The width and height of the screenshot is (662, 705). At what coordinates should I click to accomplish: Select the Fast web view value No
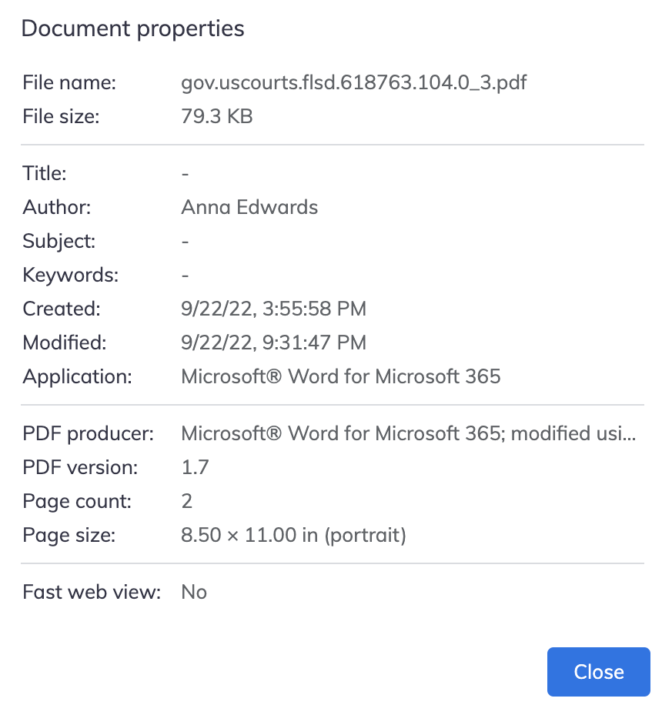(194, 592)
